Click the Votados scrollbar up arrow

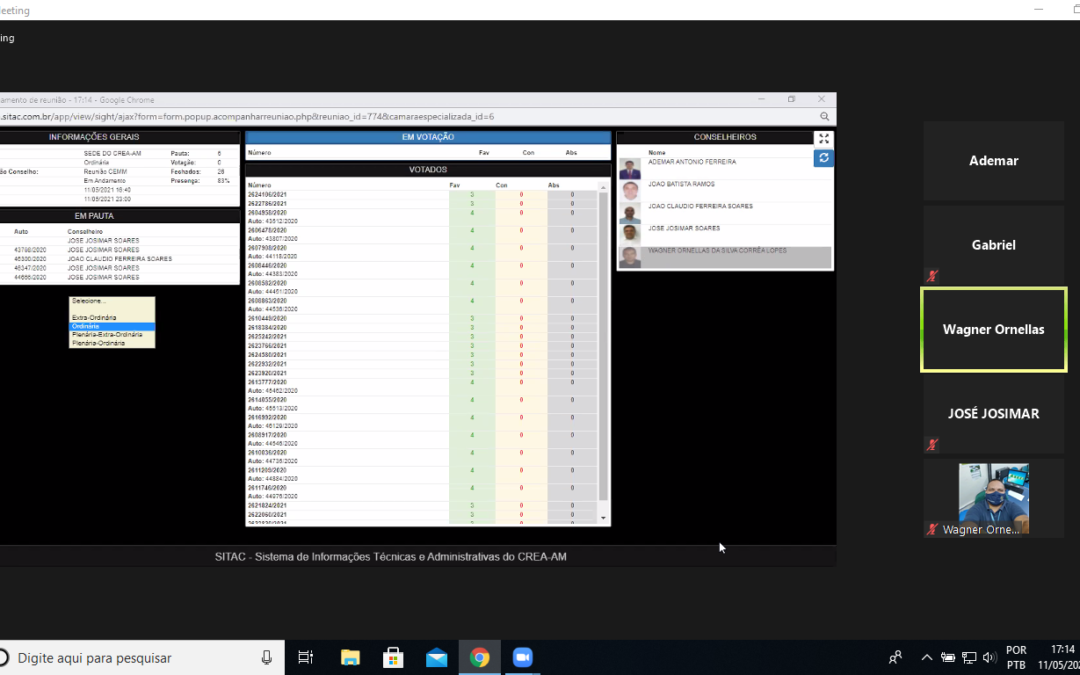[603, 187]
